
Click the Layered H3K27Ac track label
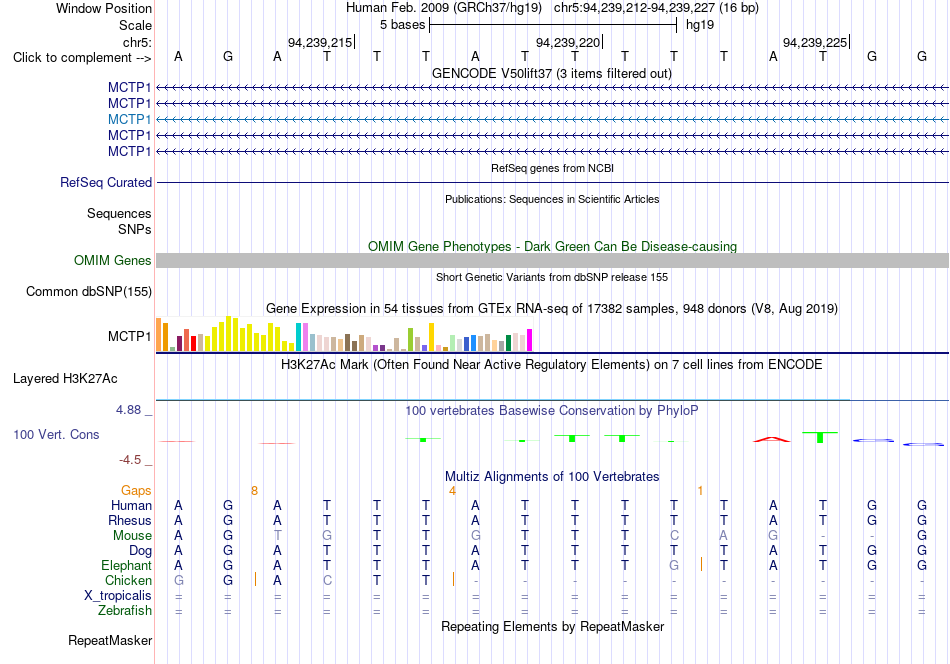[x=65, y=379]
